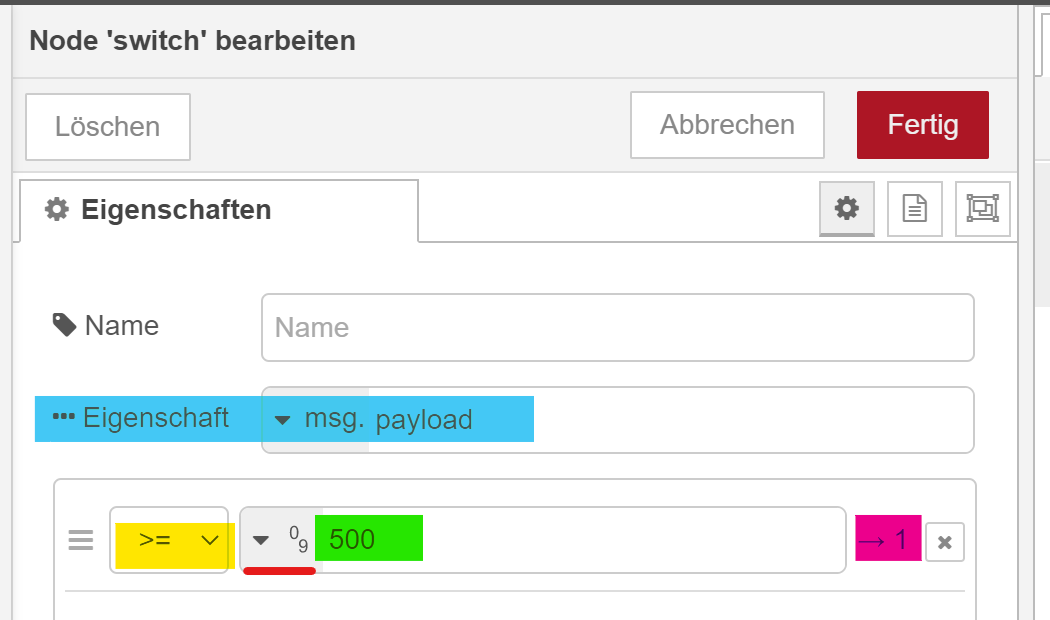
Task: Click the tag icon beside Name
Action: (x=64, y=325)
